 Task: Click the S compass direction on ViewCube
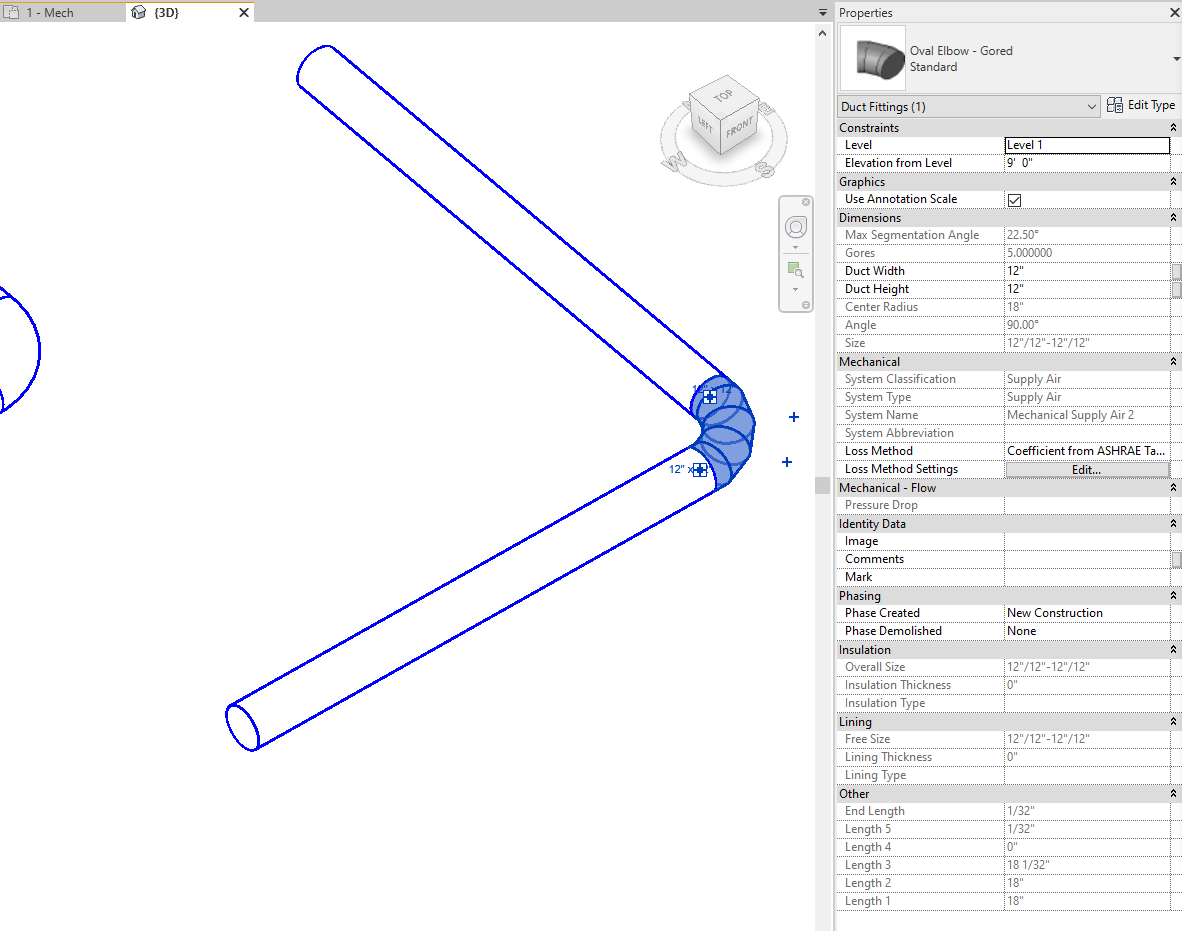(x=765, y=170)
